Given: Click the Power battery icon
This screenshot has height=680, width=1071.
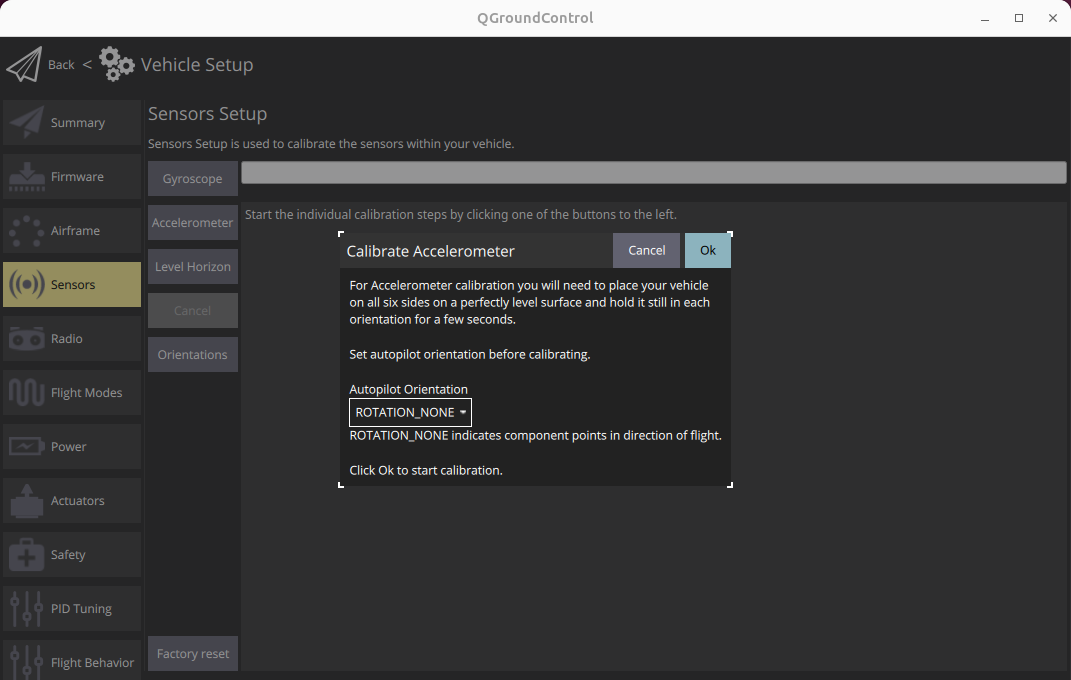Looking at the screenshot, I should click(27, 447).
